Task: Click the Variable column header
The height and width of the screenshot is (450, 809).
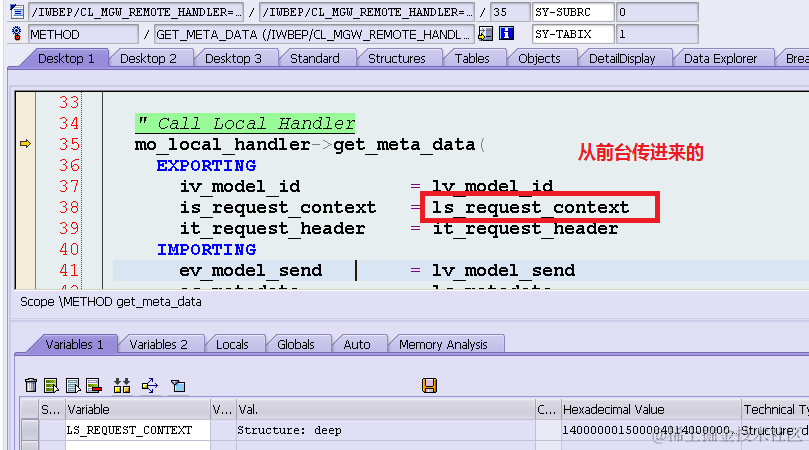Action: pyautogui.click(x=137, y=409)
